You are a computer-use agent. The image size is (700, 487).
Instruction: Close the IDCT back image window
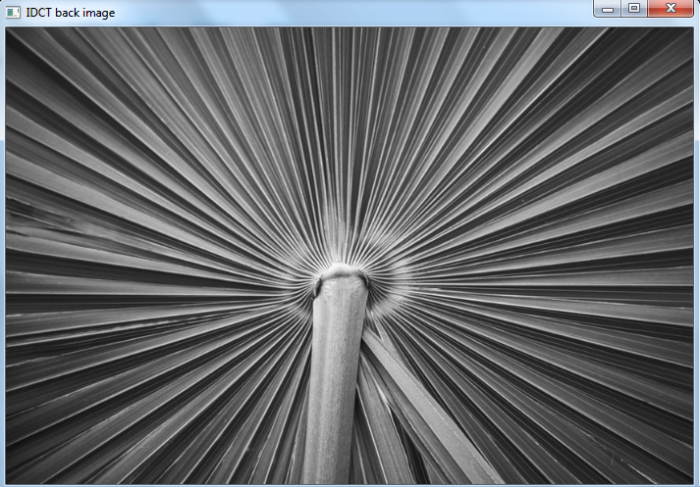671,8
